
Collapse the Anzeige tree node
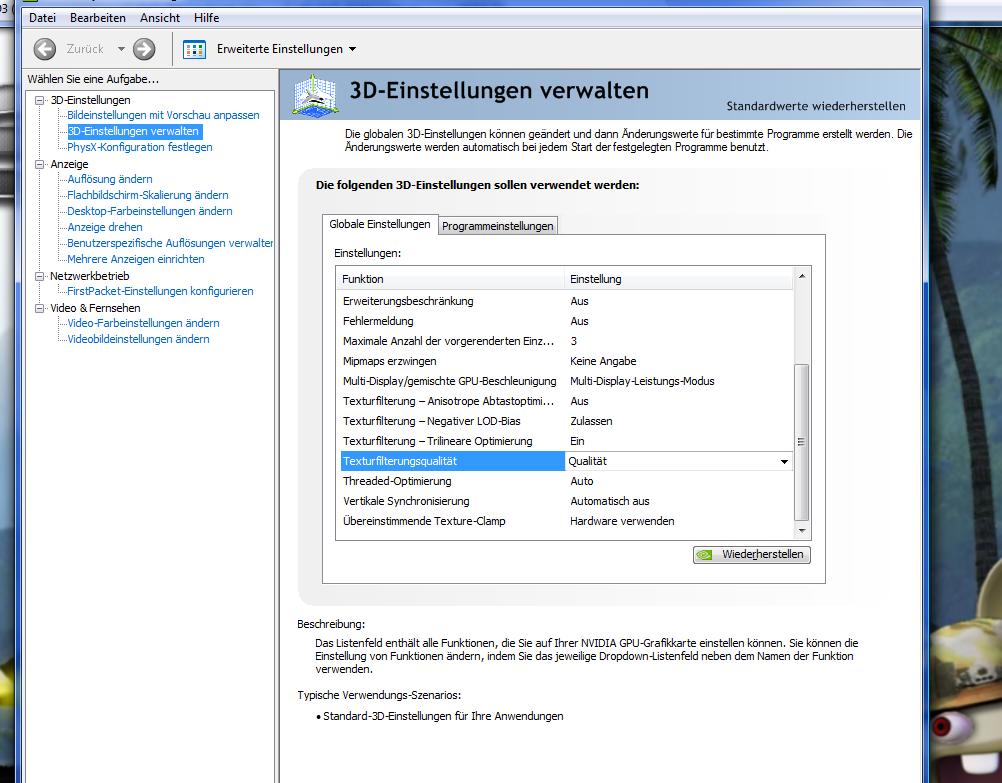tap(40, 164)
